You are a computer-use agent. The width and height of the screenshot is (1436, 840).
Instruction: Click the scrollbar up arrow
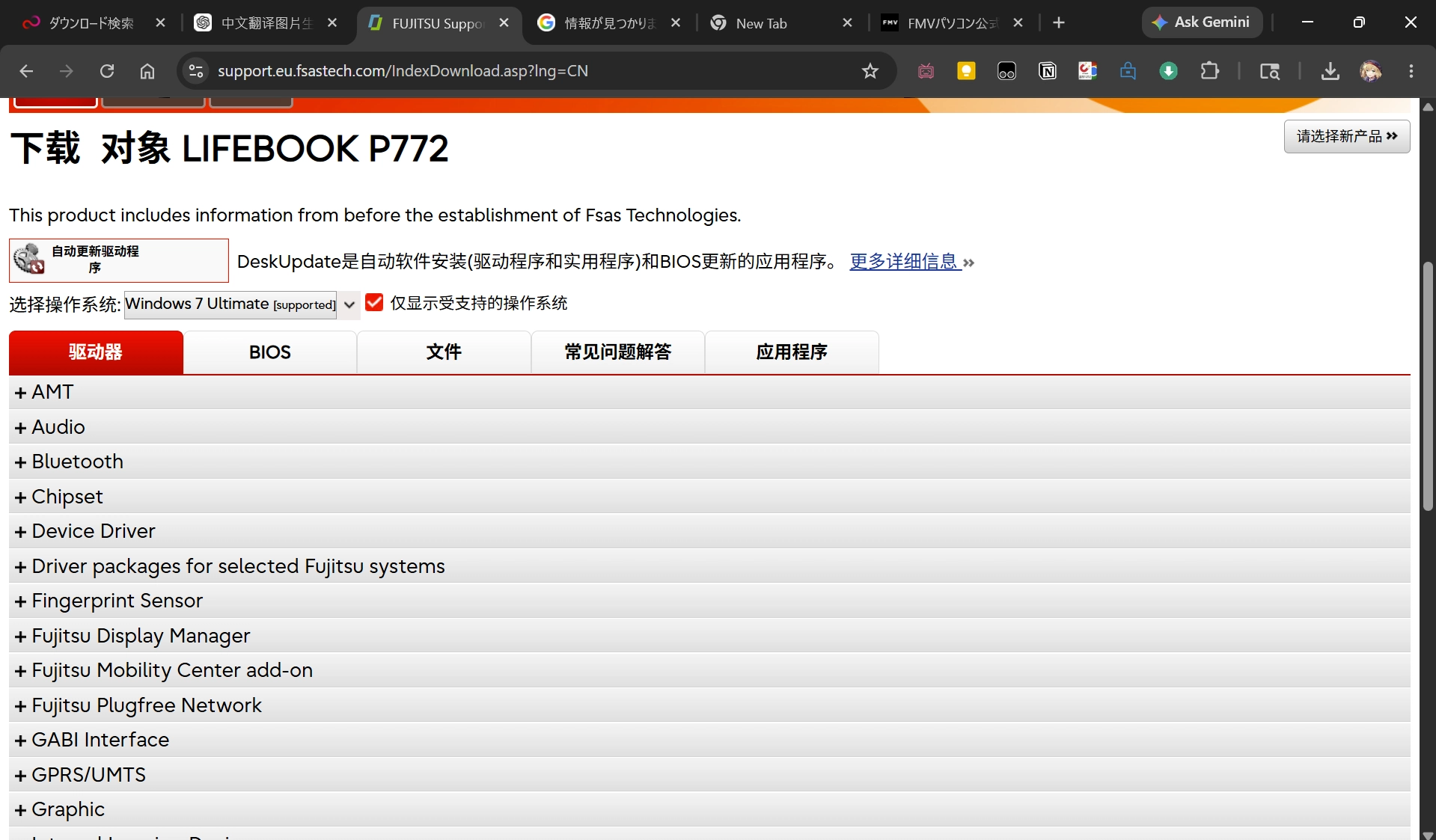click(x=1428, y=107)
